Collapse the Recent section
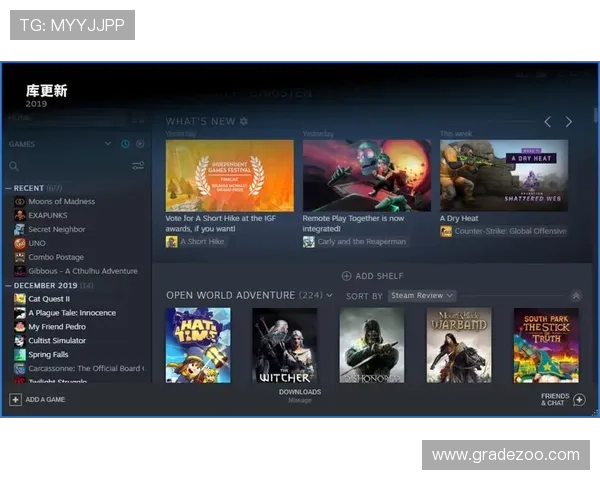Screen dimensions: 600x480 8,188
